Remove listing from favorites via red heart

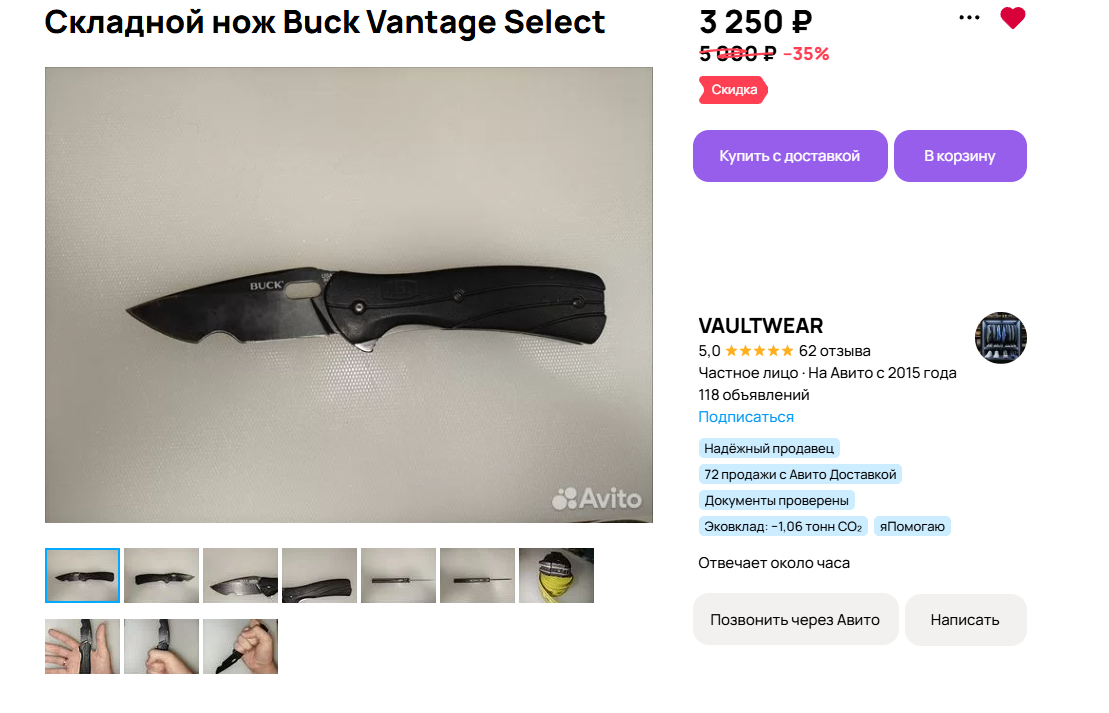[x=1012, y=18]
